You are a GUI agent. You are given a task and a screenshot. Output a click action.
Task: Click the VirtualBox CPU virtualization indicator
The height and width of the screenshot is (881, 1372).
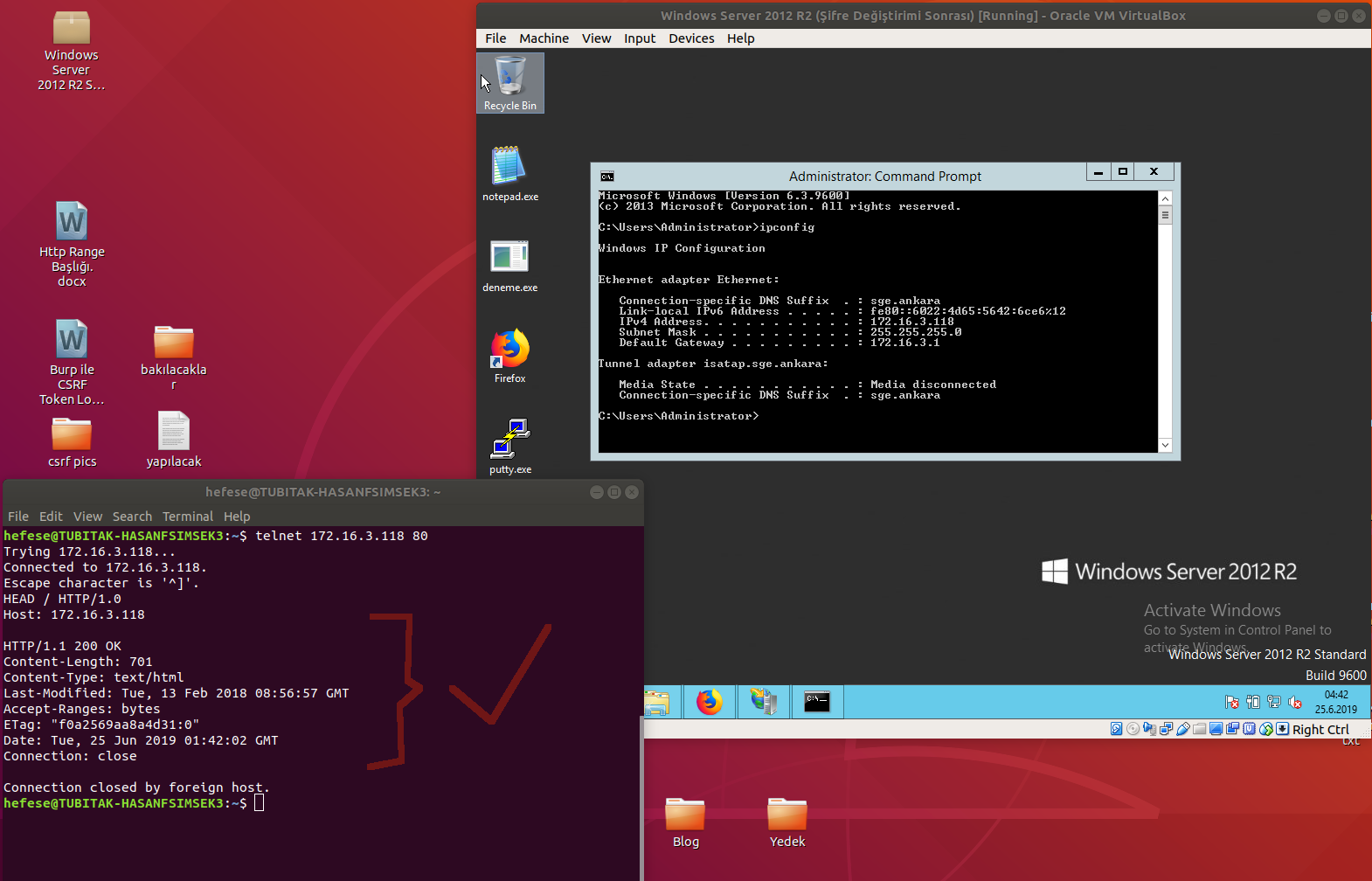coord(1249,729)
